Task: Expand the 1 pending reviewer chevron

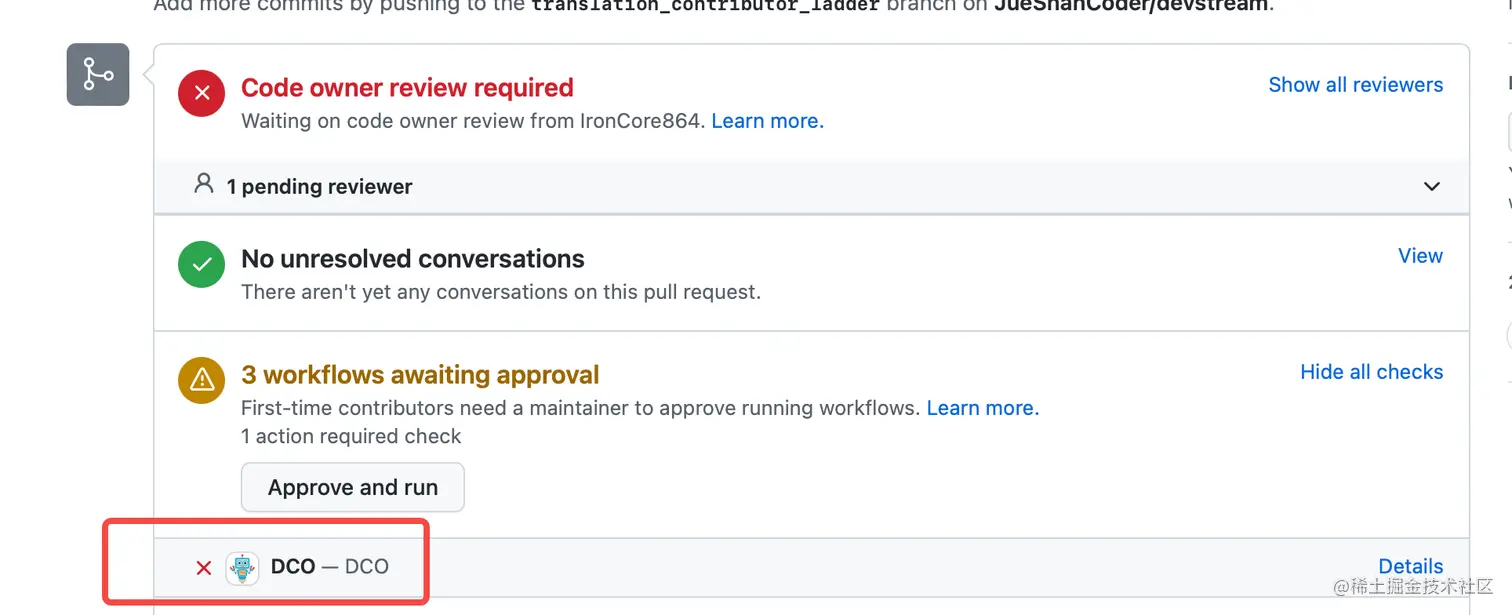Action: click(1432, 186)
